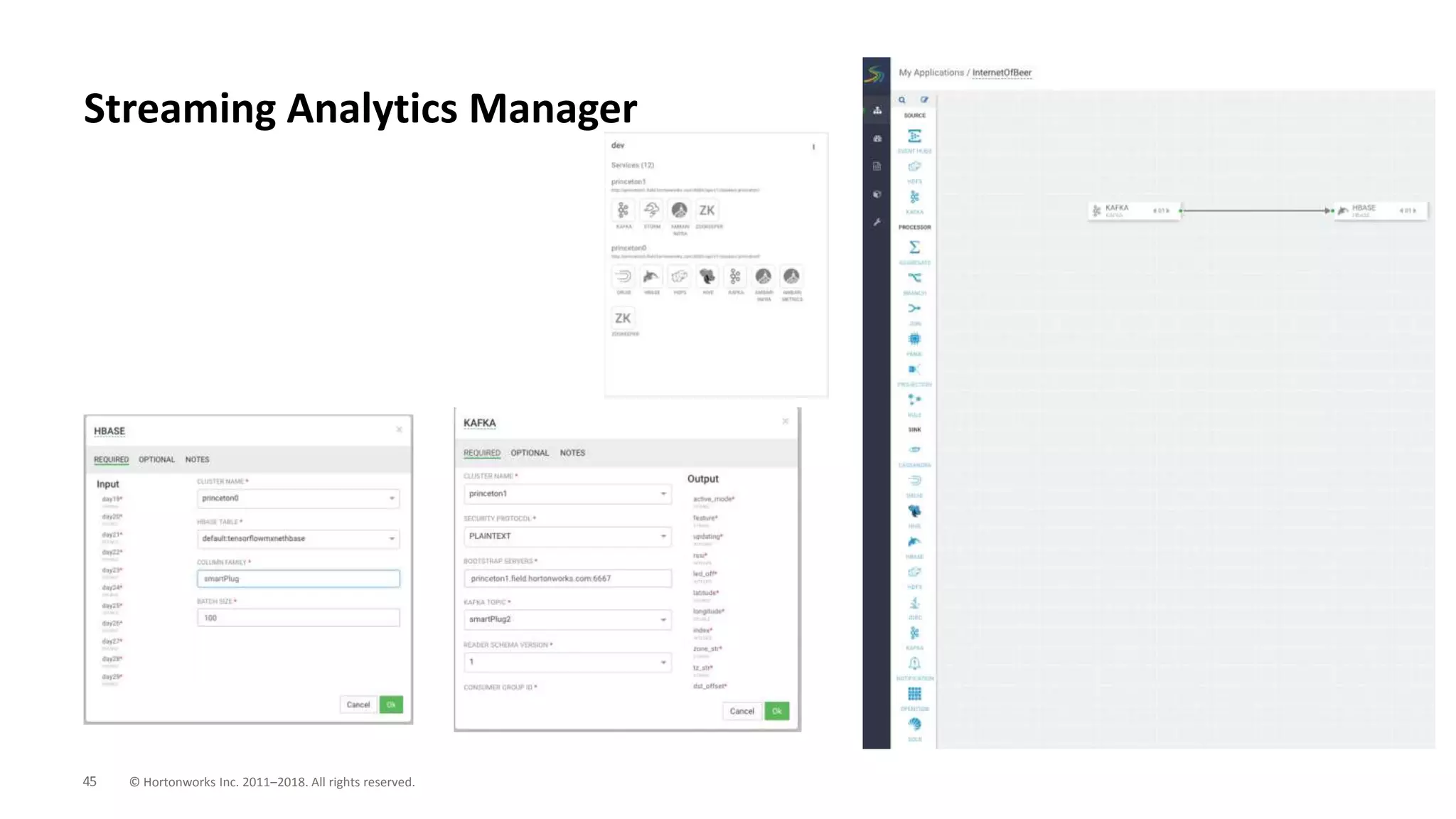Viewport: 1456px width, 819px height.
Task: Click the Druid service icon under princeton0
Action: click(x=623, y=277)
